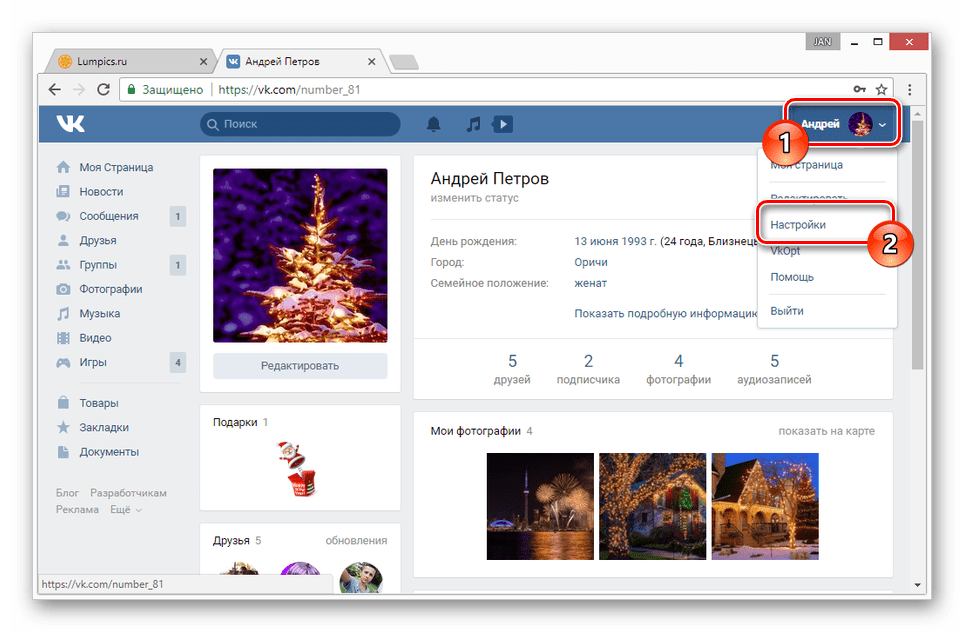The image size is (964, 632).
Task: Expand the Андрей profile dropdown
Action: click(842, 124)
